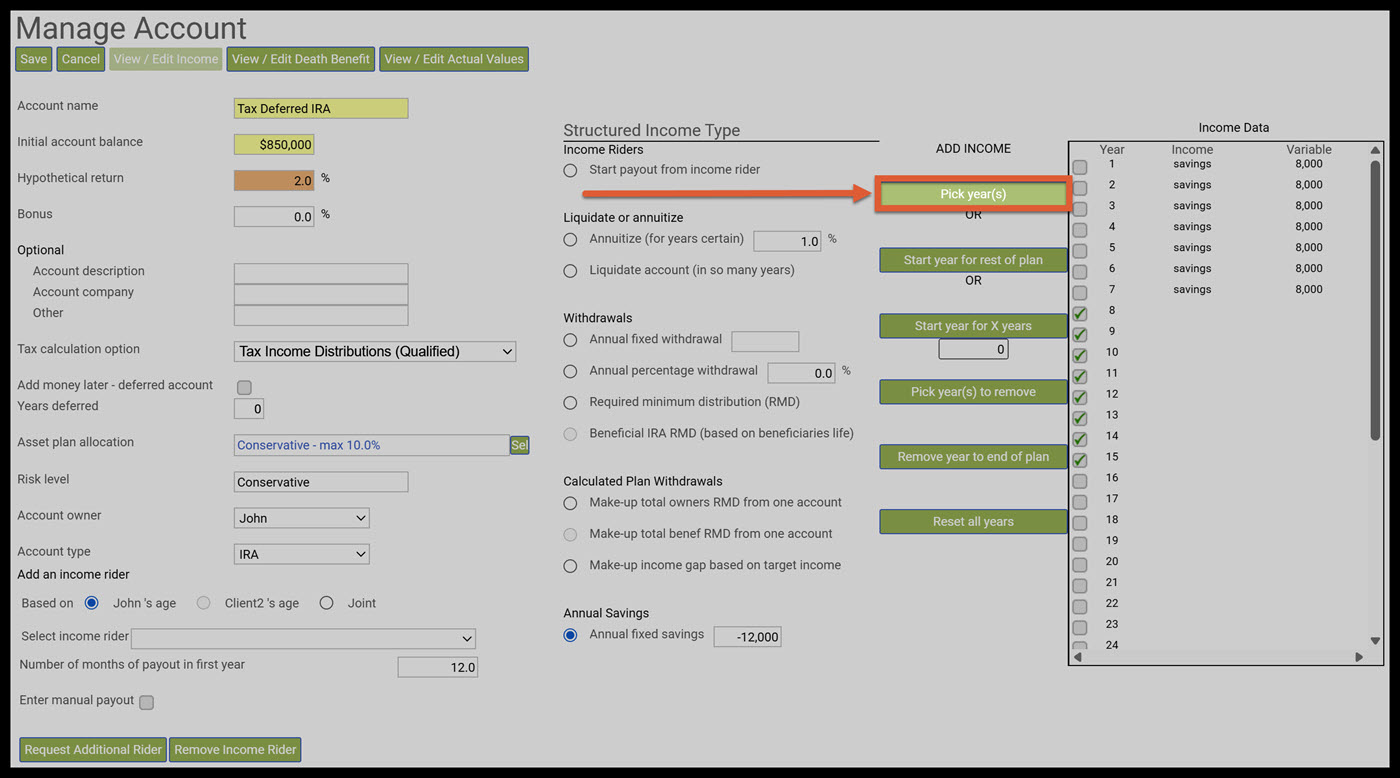Image resolution: width=1400 pixels, height=778 pixels.
Task: Open the Account owner dropdown
Action: point(302,518)
